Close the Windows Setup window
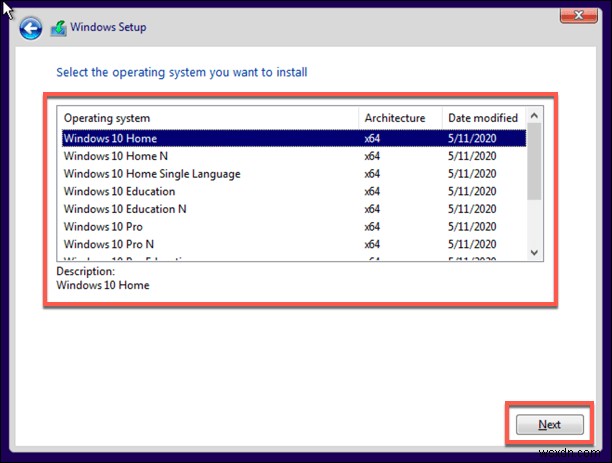 tap(578, 15)
